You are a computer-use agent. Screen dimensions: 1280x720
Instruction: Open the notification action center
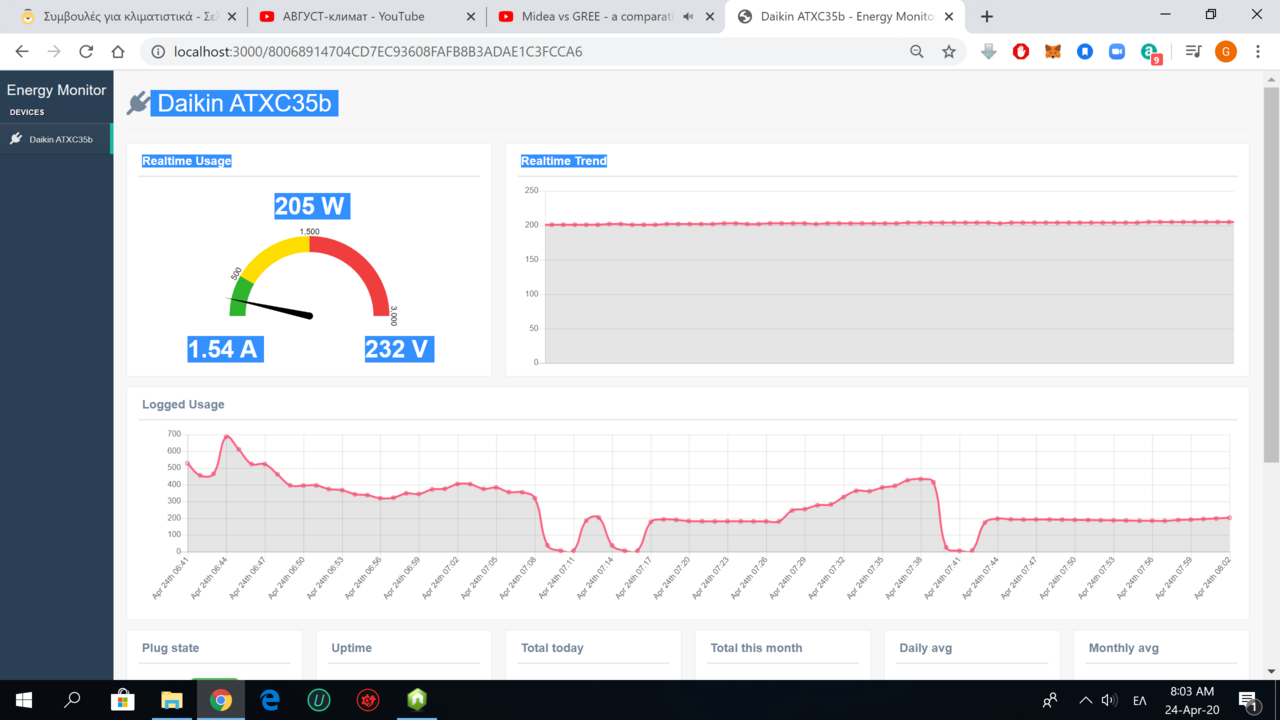click(x=1249, y=701)
